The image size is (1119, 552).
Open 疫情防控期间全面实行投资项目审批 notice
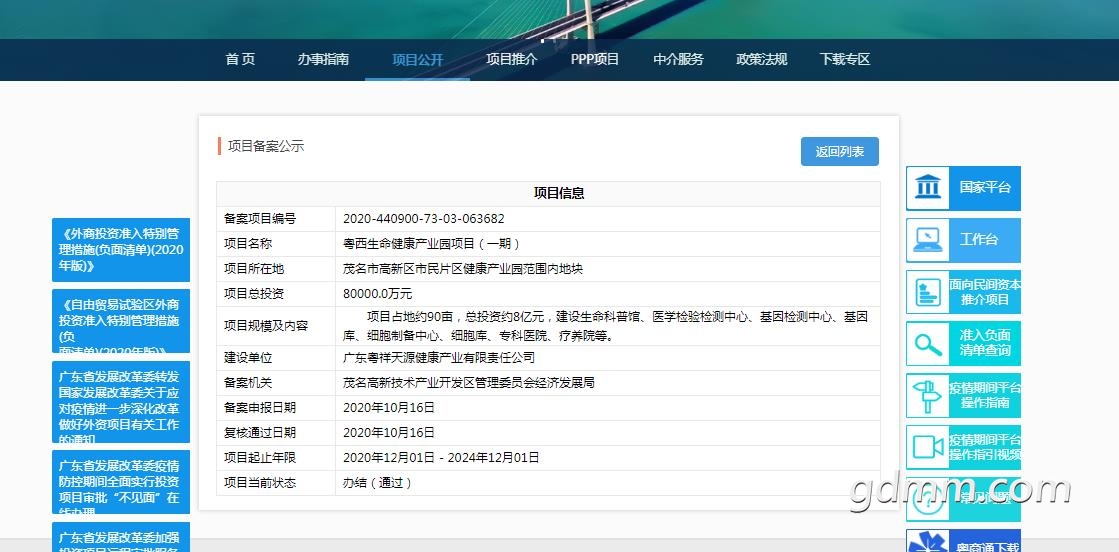pos(121,482)
